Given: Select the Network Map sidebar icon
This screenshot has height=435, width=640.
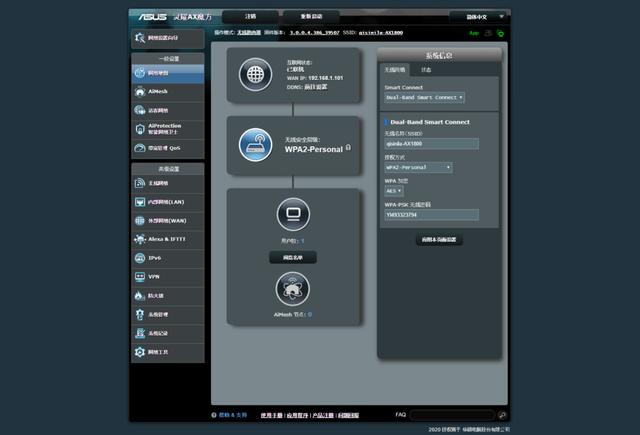Looking at the screenshot, I should click(140, 73).
